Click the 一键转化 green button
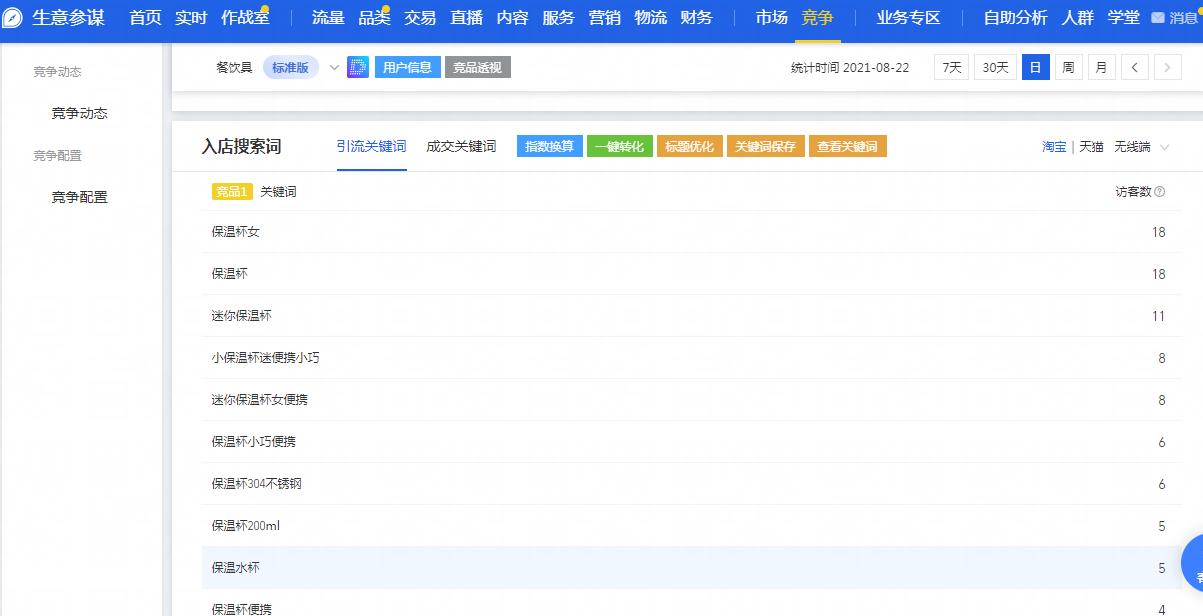1203x616 pixels. coord(620,145)
